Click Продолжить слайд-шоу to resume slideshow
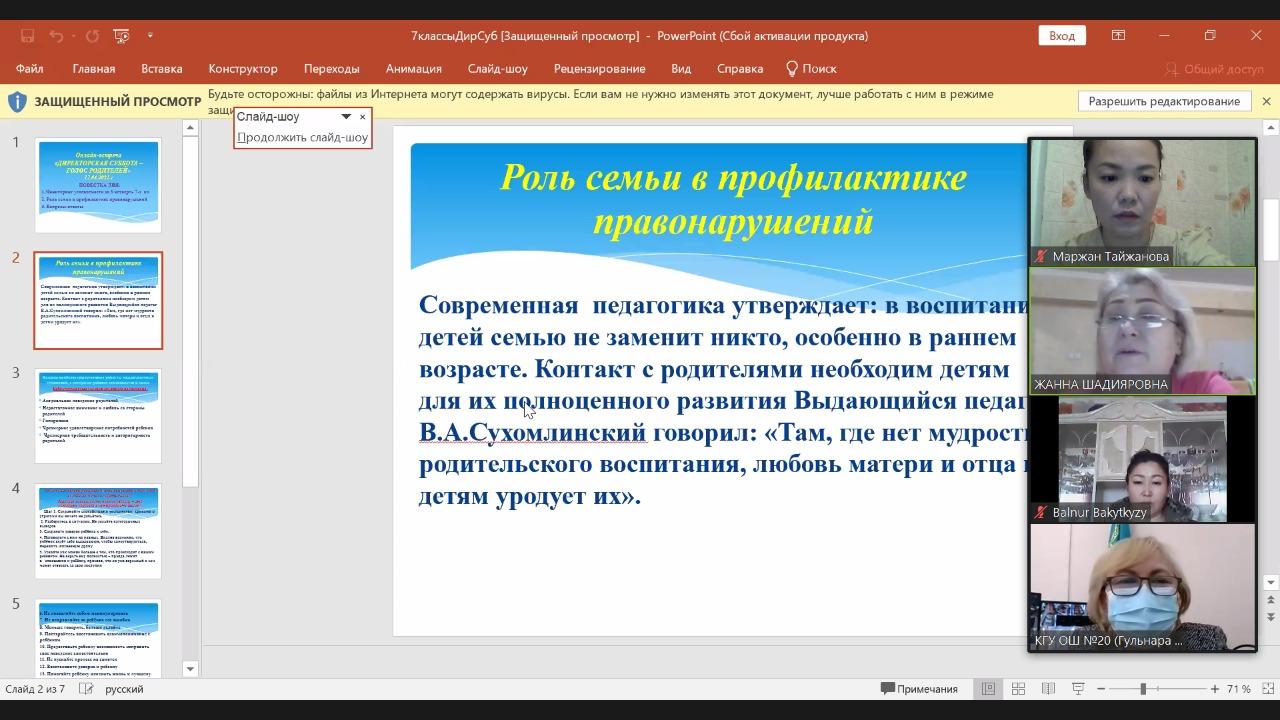1280x720 pixels. click(x=303, y=137)
